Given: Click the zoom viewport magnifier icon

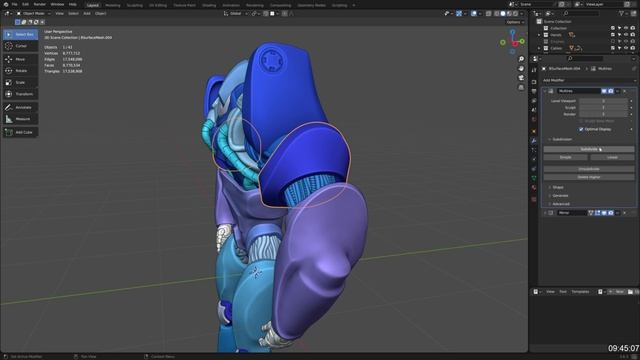Looking at the screenshot, I should click(521, 59).
